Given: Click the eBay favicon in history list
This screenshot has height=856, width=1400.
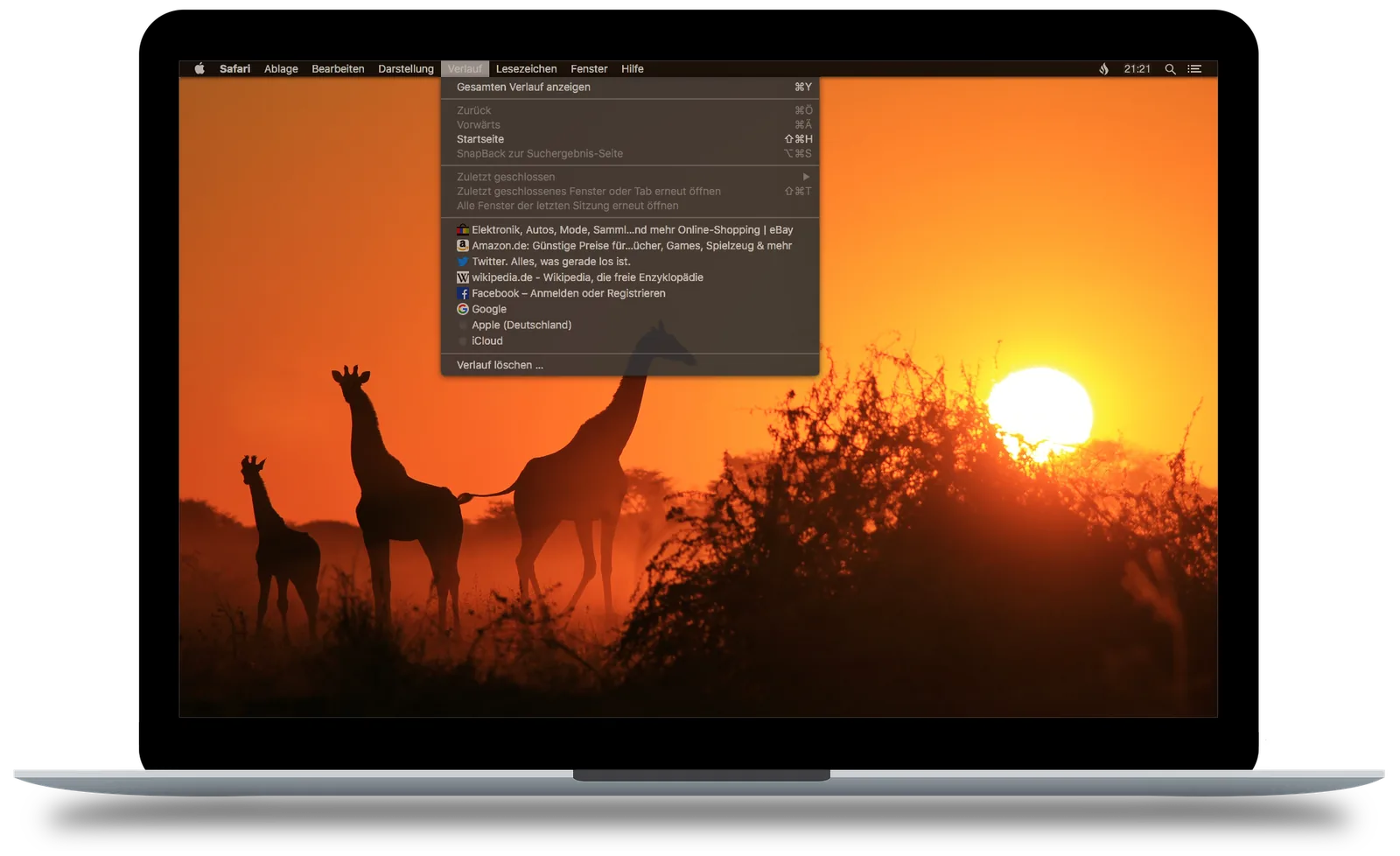Looking at the screenshot, I should (463, 229).
